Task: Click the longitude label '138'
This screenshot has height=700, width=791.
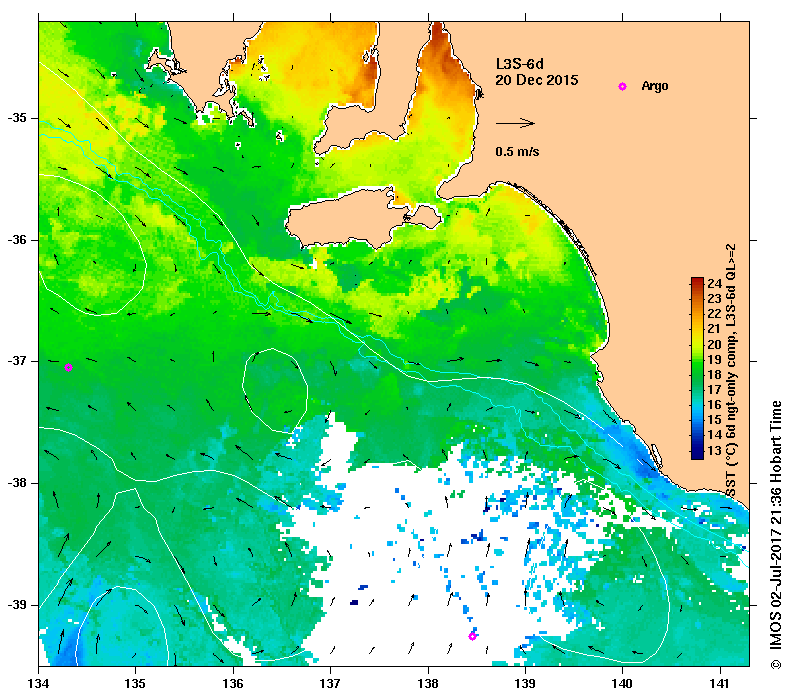Action: click(428, 684)
